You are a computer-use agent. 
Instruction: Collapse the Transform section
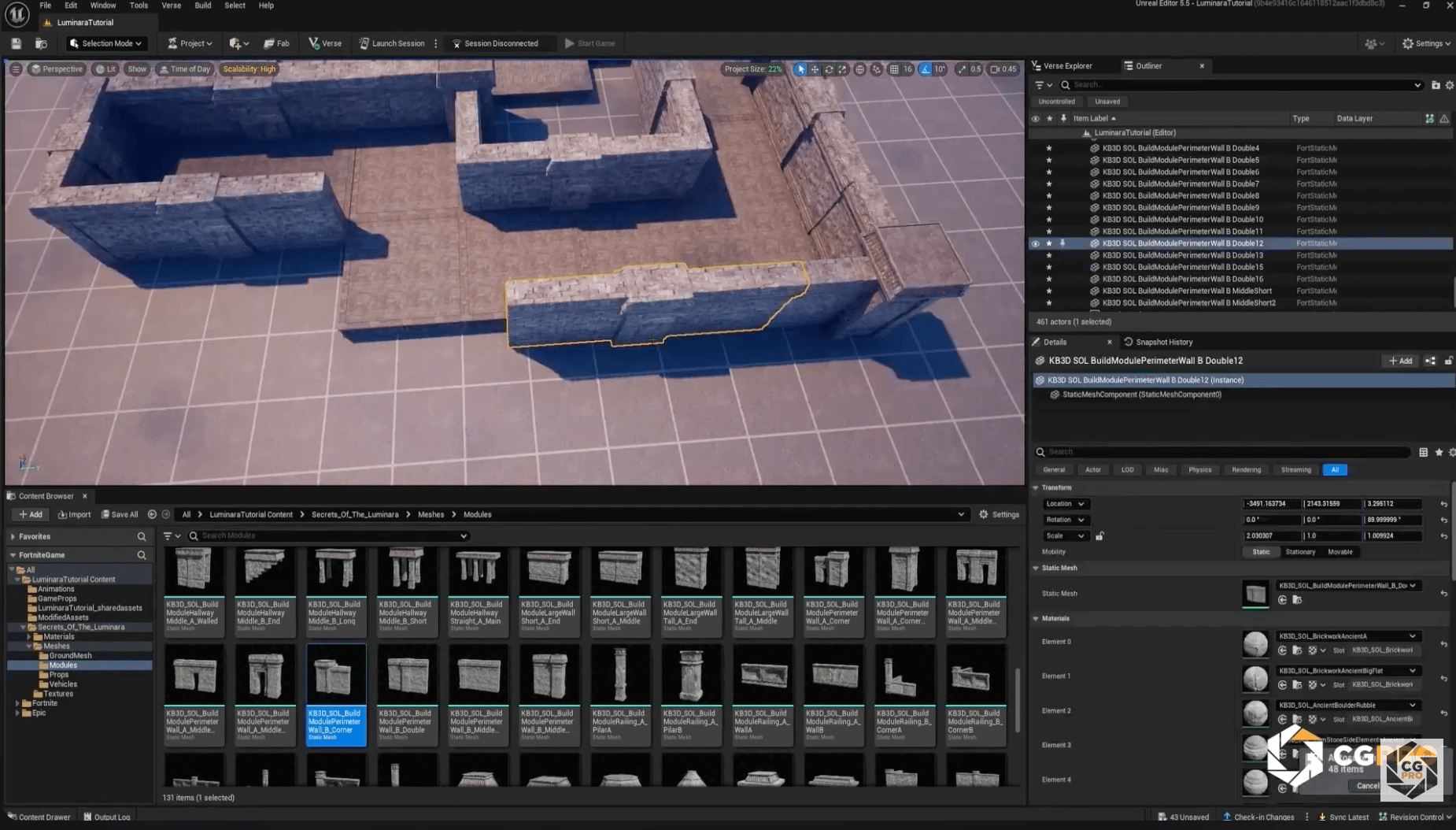pos(1036,487)
